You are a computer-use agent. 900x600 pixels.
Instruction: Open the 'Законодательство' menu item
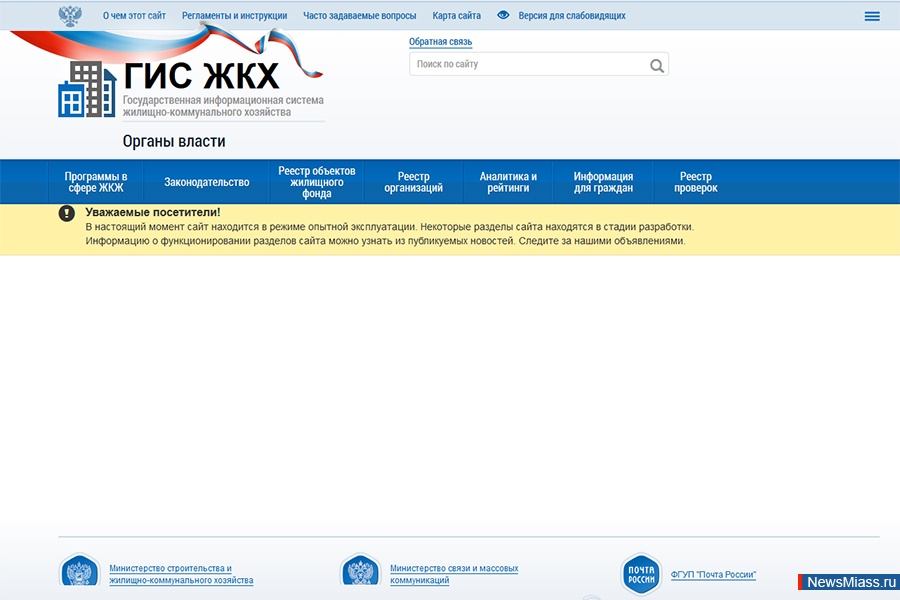pyautogui.click(x=207, y=182)
